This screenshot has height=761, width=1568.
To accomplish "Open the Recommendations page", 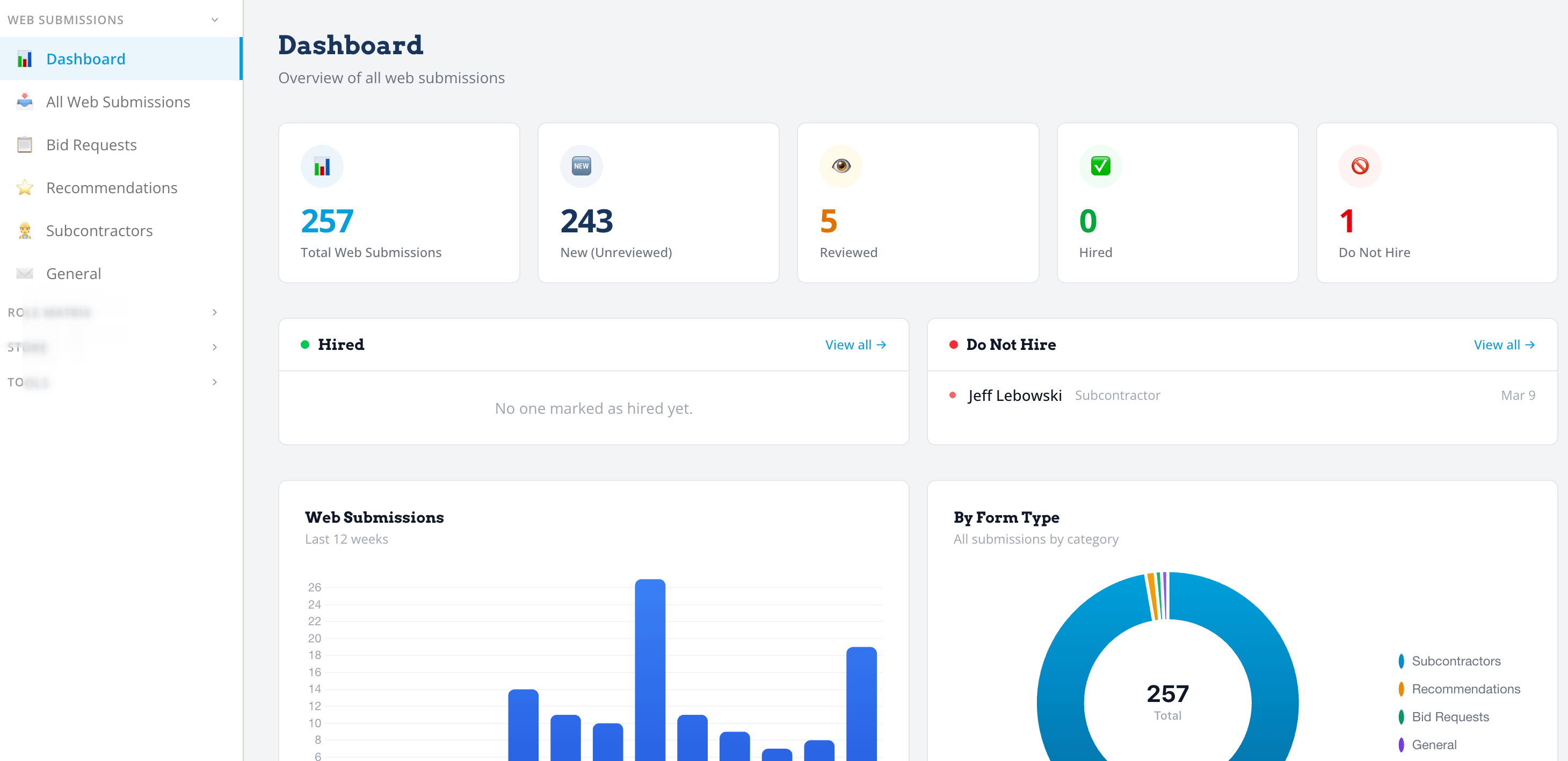I will click(x=121, y=187).
